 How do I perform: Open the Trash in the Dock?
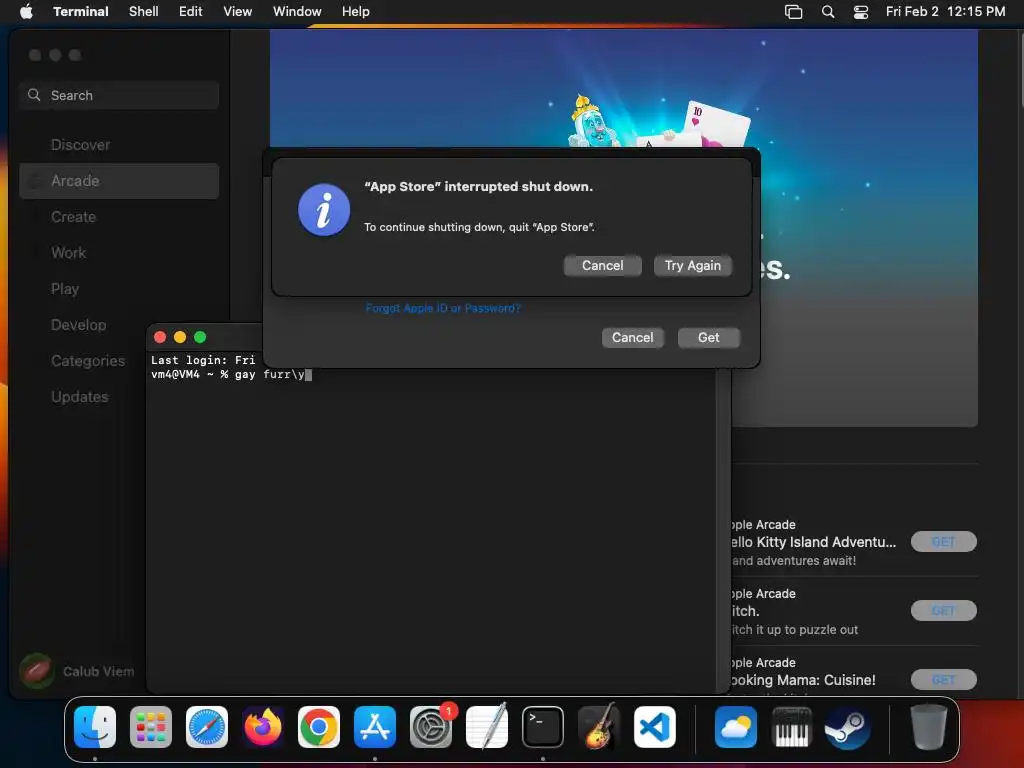click(929, 727)
